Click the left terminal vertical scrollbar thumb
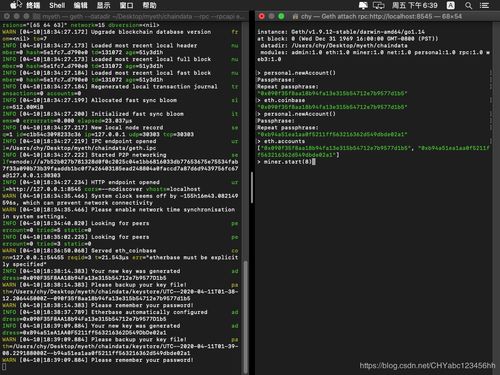Image resolution: width=500 pixels, height=375 pixels. tap(246, 317)
